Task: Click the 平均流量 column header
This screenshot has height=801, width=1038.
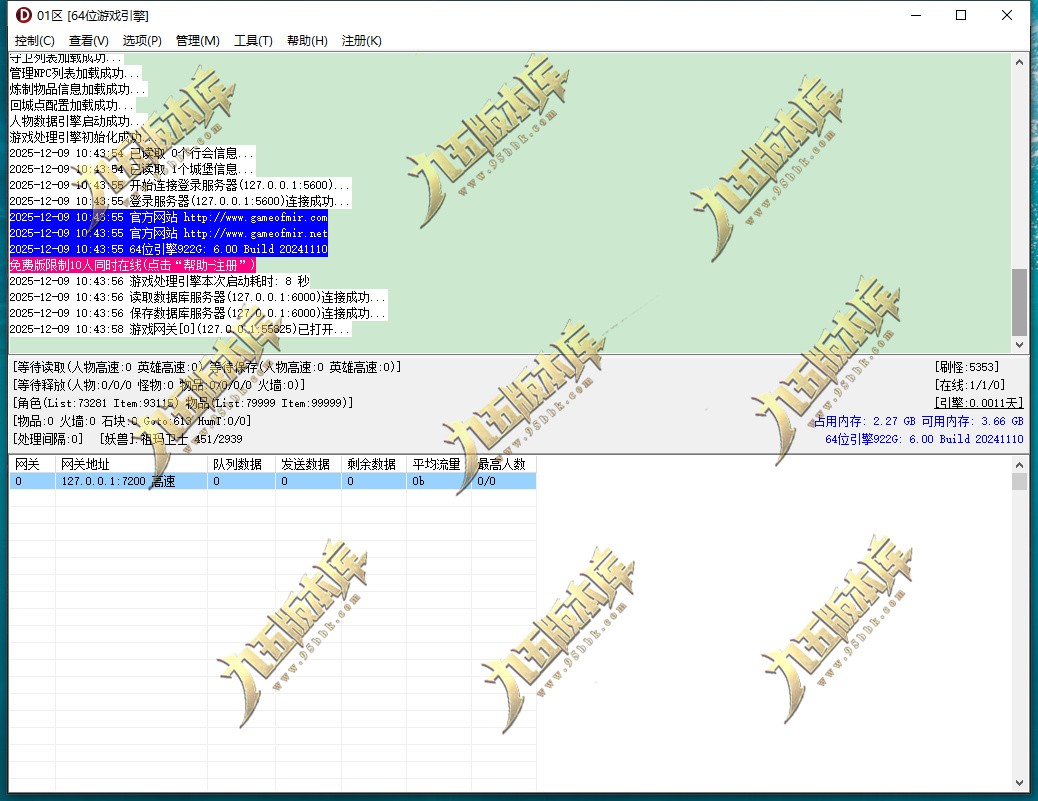Action: tap(439, 464)
